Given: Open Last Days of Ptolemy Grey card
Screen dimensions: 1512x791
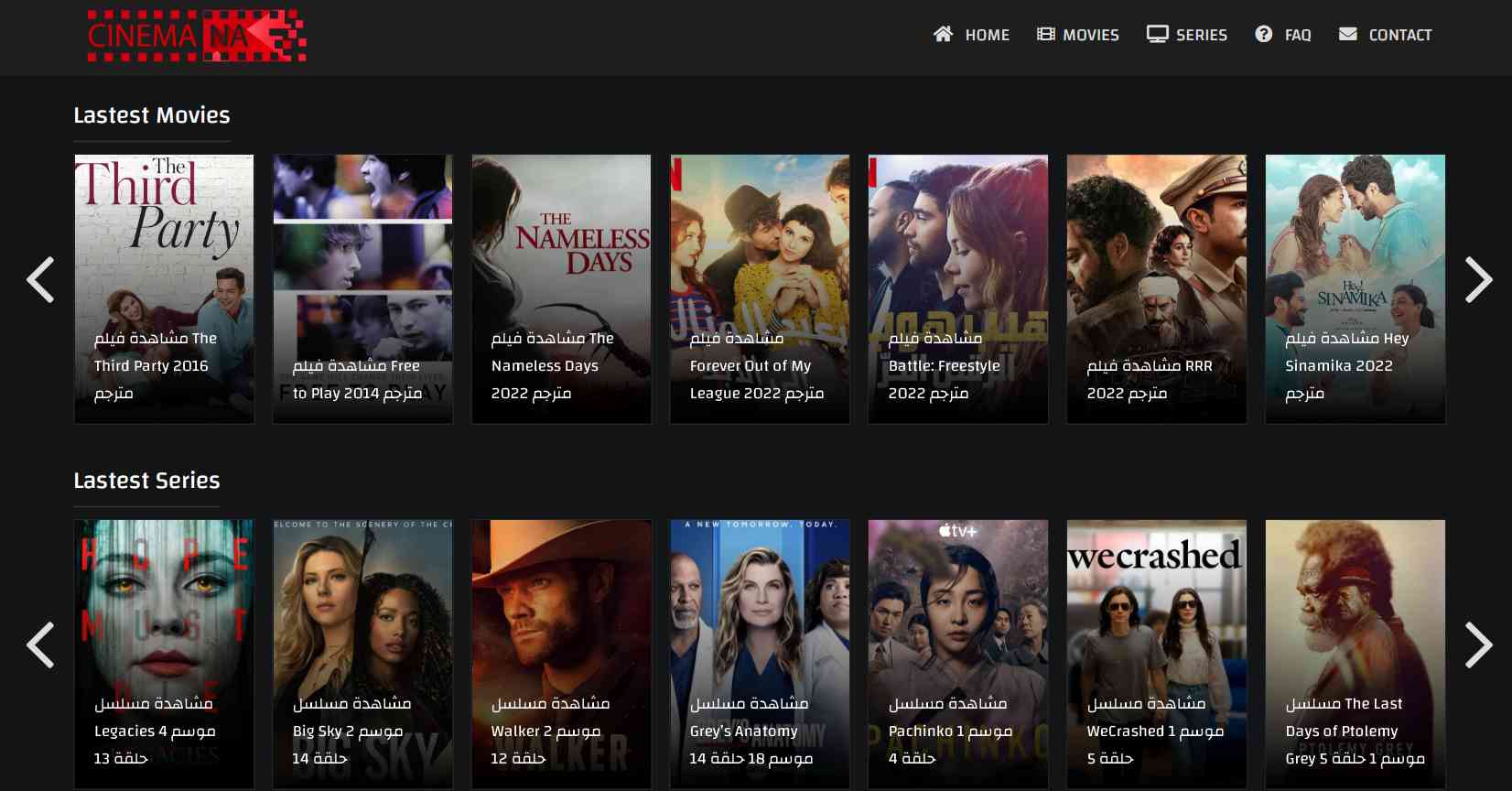Looking at the screenshot, I should [x=1355, y=654].
